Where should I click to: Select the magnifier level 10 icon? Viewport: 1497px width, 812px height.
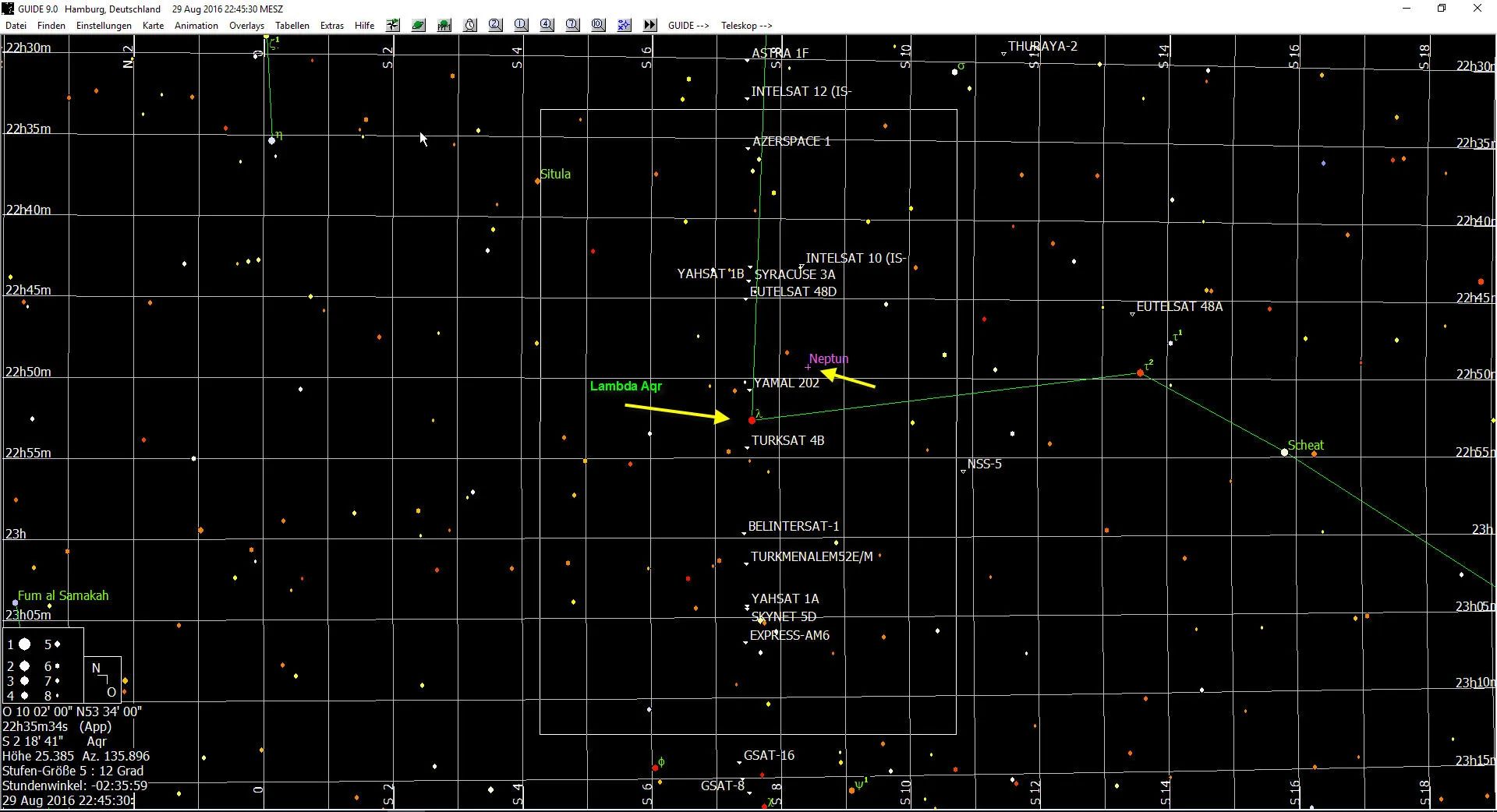point(598,26)
